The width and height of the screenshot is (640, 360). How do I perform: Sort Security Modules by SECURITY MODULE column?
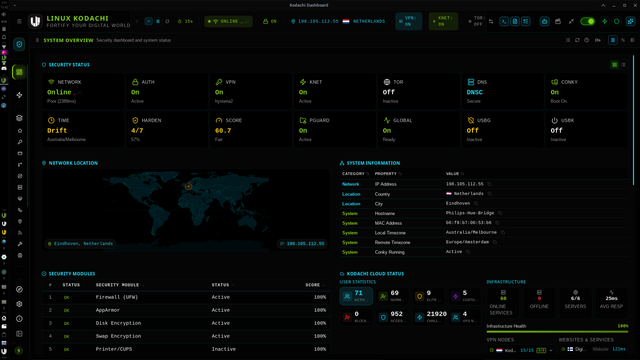click(120, 285)
